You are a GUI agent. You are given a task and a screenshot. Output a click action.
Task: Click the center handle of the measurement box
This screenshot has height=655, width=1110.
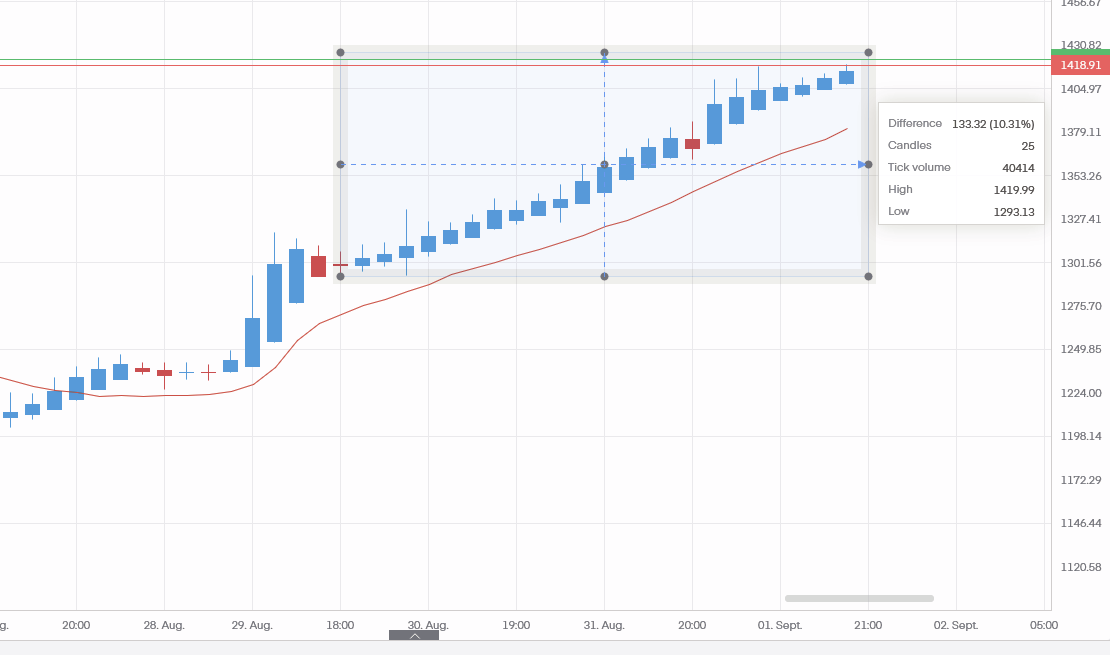[x=604, y=164]
